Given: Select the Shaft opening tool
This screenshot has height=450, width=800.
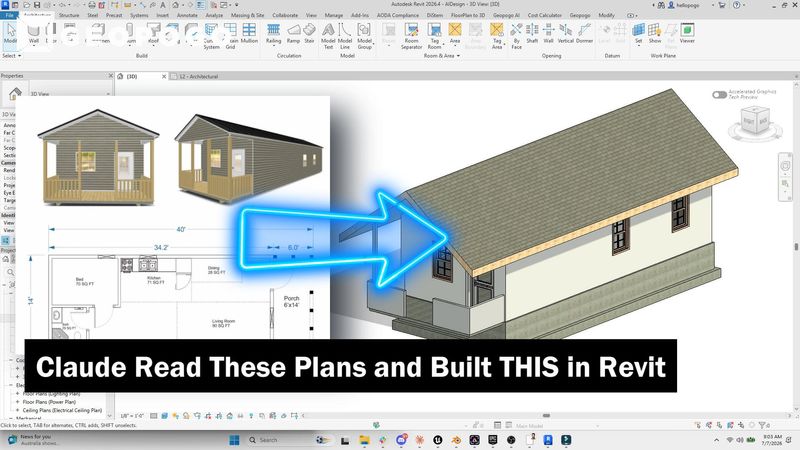Looking at the screenshot, I should tap(532, 33).
